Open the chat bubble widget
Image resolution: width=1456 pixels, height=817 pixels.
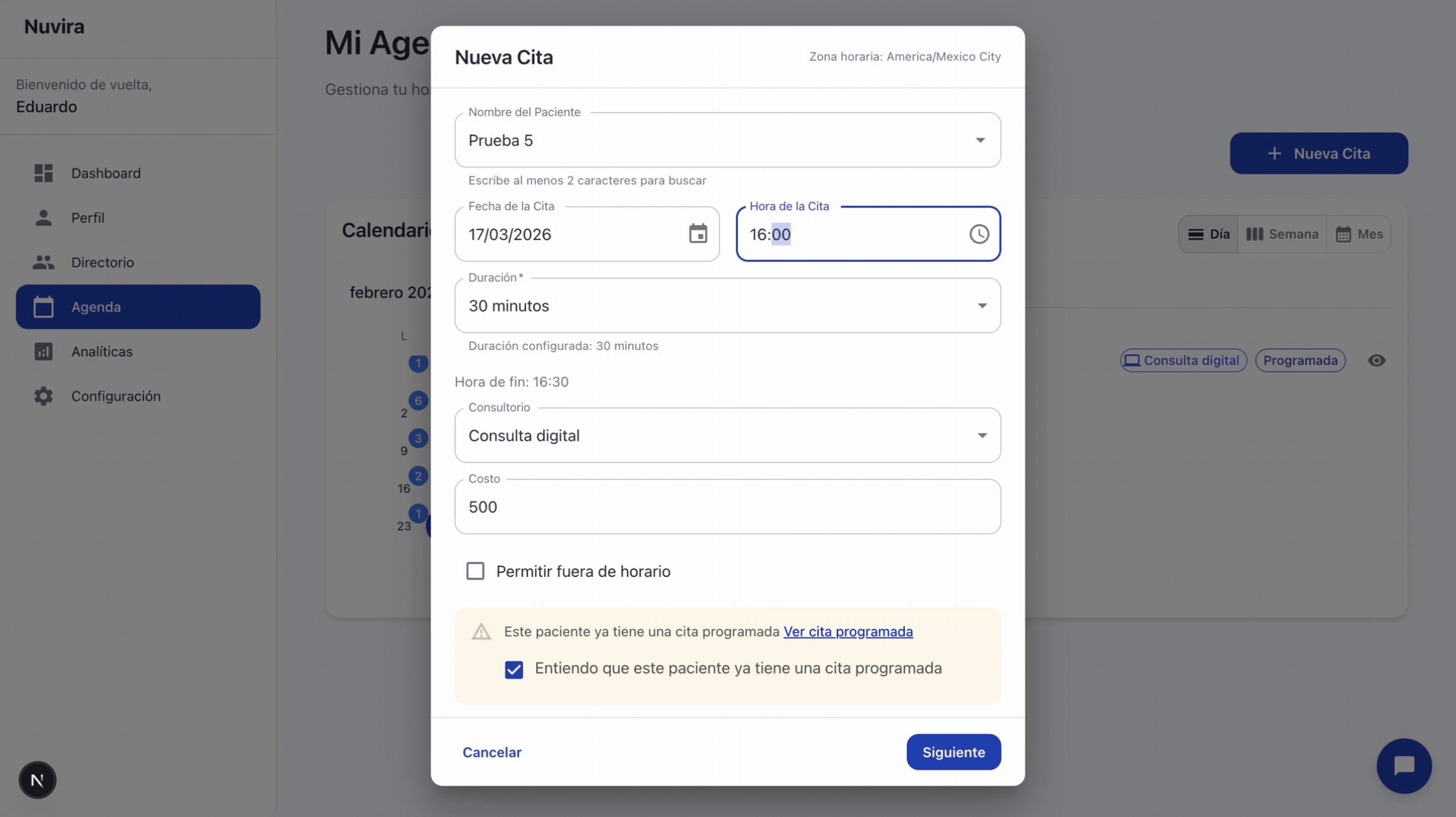tap(1403, 766)
